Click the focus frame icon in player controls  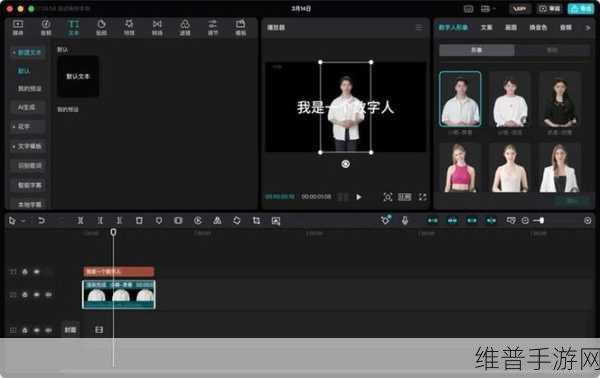(x=388, y=197)
